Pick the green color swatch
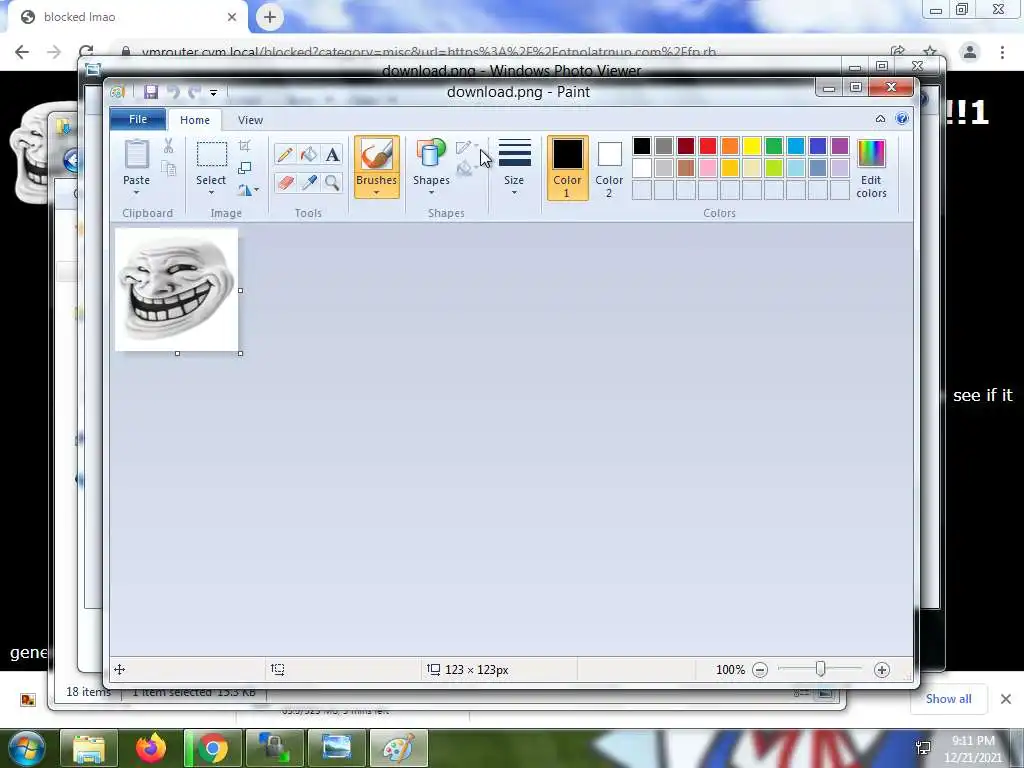The height and width of the screenshot is (768, 1024). tap(773, 146)
